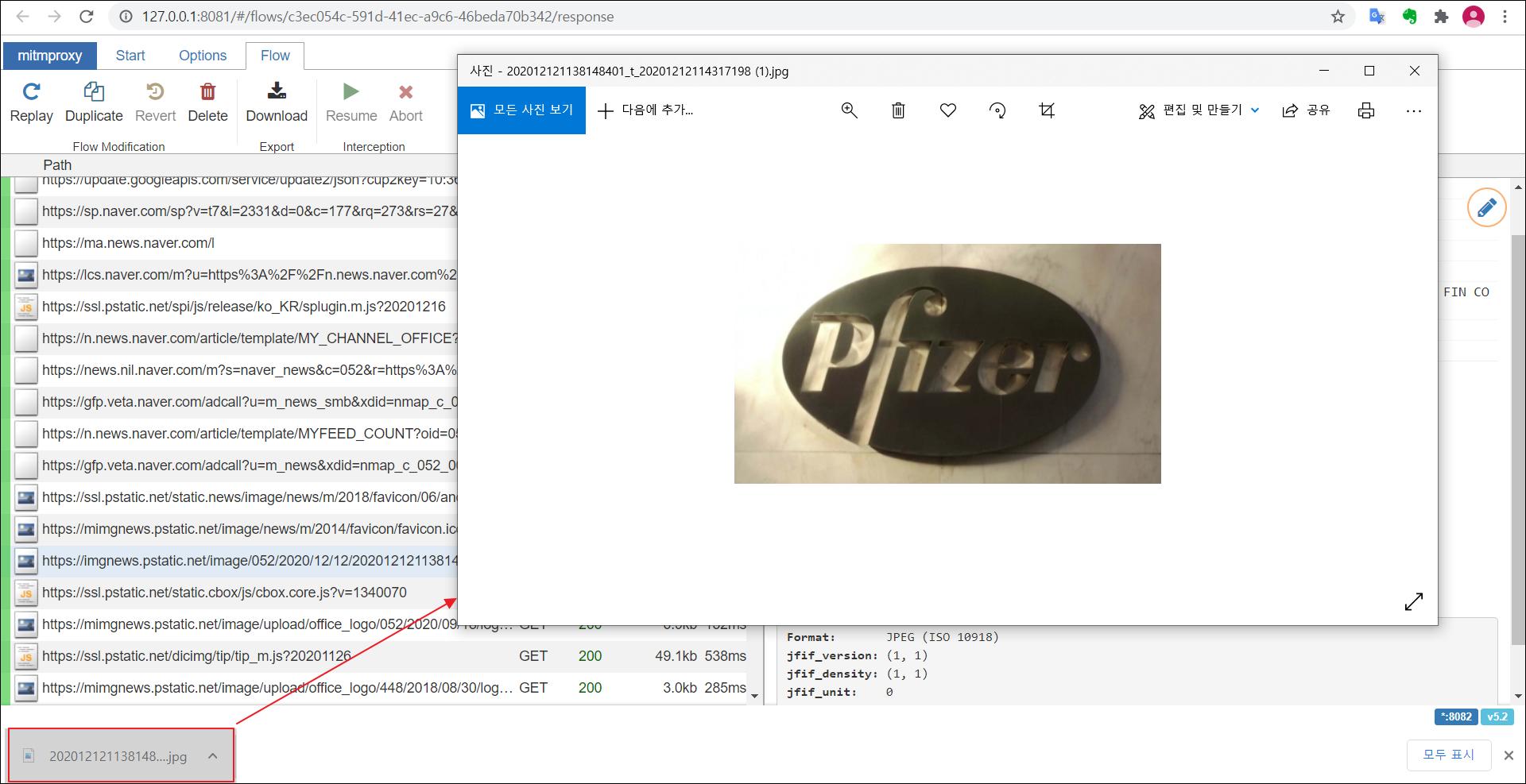Click the print icon in Photos
Image resolution: width=1526 pixels, height=784 pixels.
tap(1365, 110)
